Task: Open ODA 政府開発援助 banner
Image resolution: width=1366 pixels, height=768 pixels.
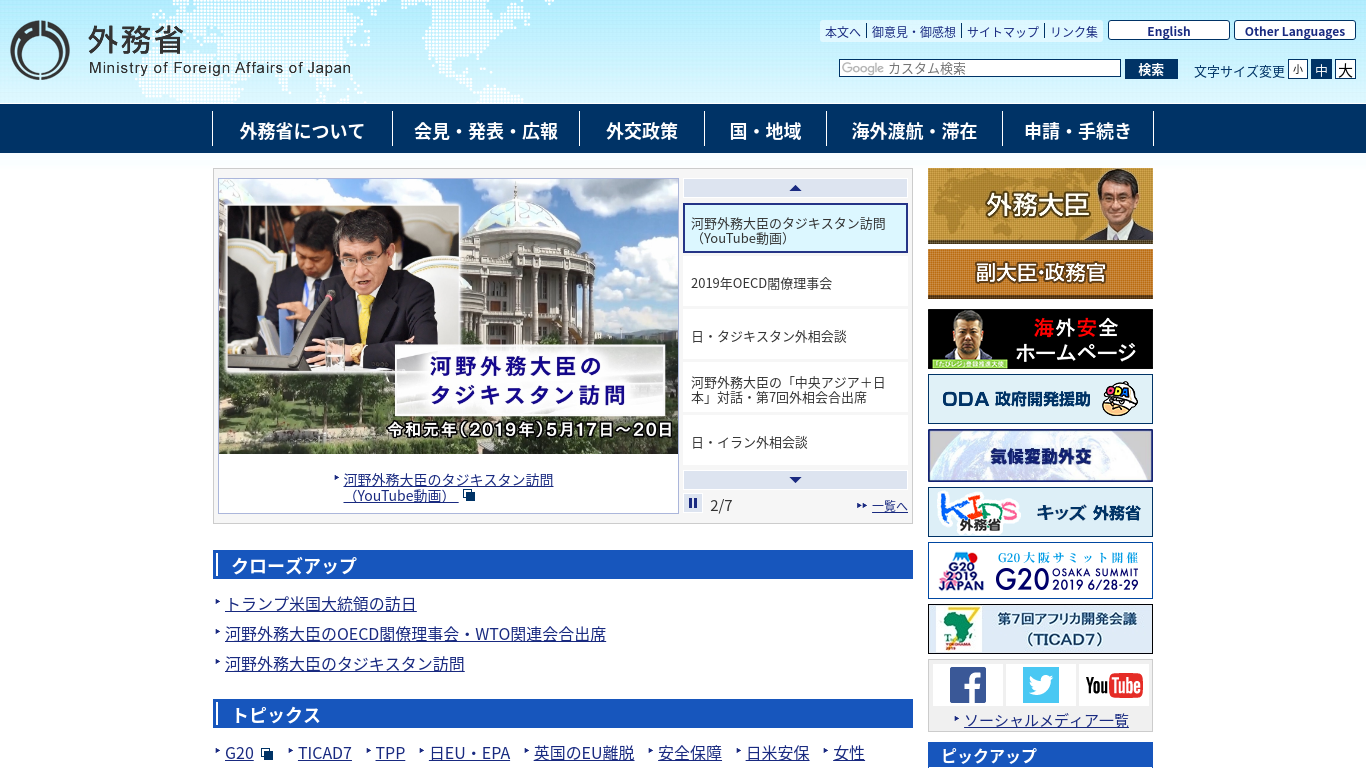Action: (x=1040, y=399)
